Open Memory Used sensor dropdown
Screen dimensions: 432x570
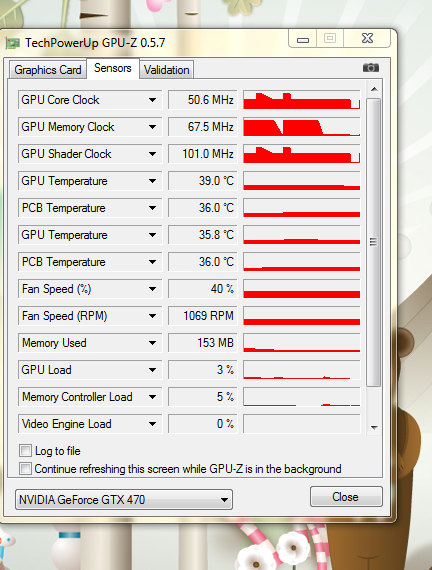click(x=152, y=343)
